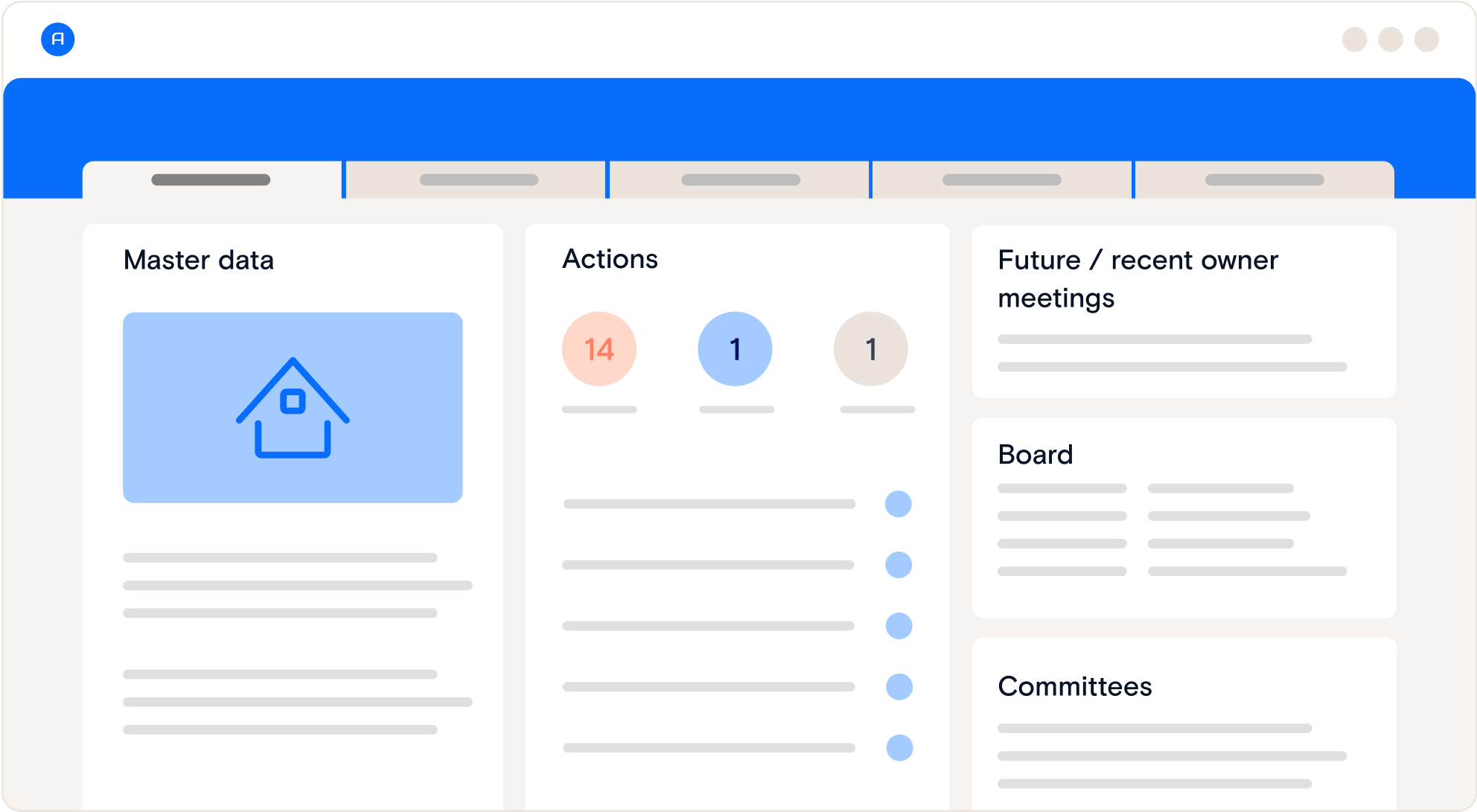Image resolution: width=1477 pixels, height=812 pixels.
Task: Click the Master data heading
Action: [x=199, y=260]
